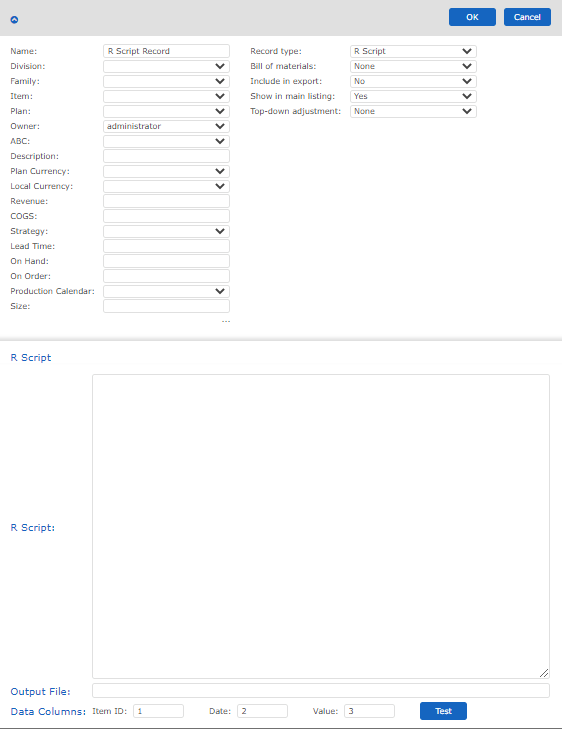
Task: Change the Show in main listing option
Action: pos(413,96)
